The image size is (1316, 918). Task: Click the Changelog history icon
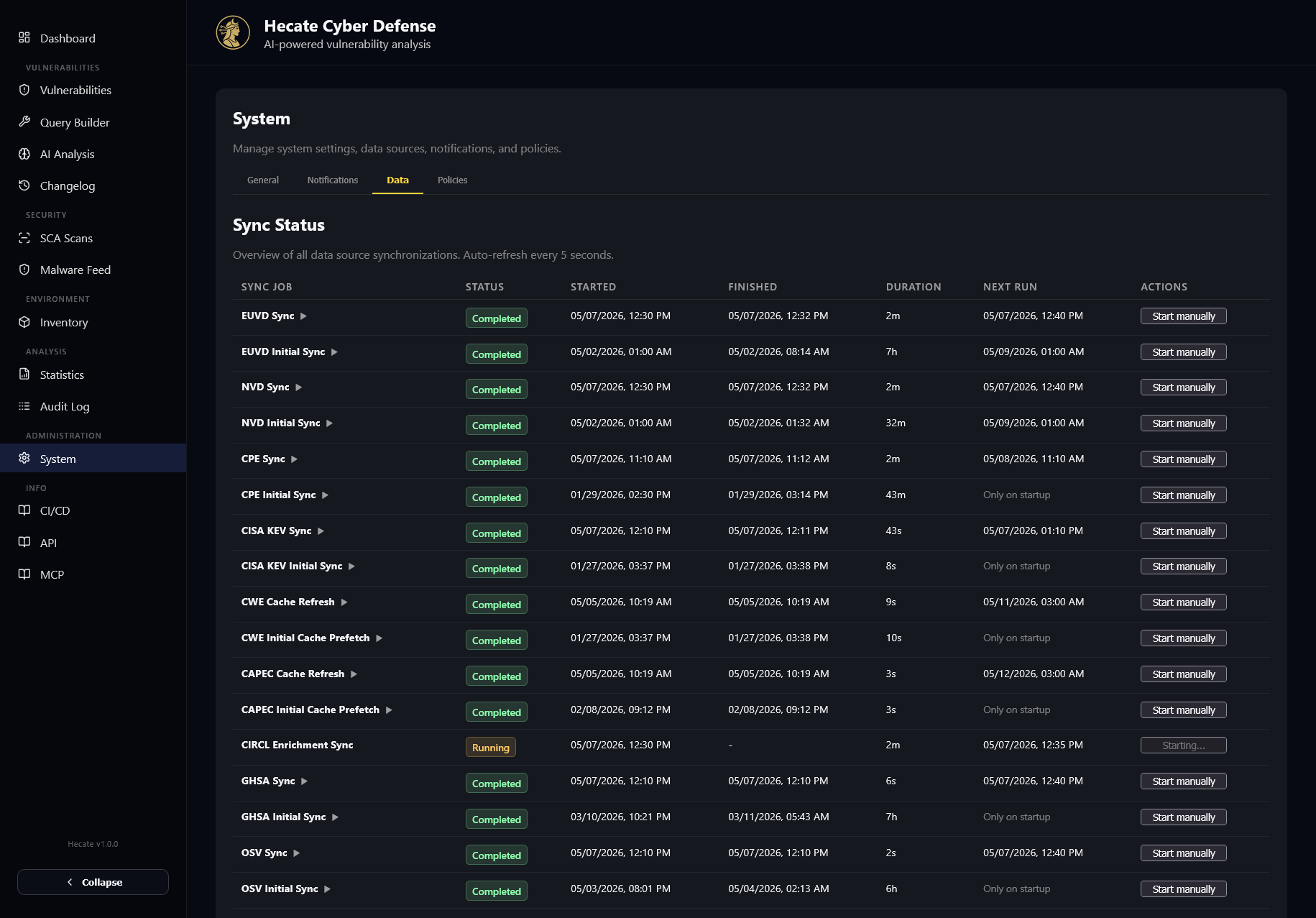point(24,185)
